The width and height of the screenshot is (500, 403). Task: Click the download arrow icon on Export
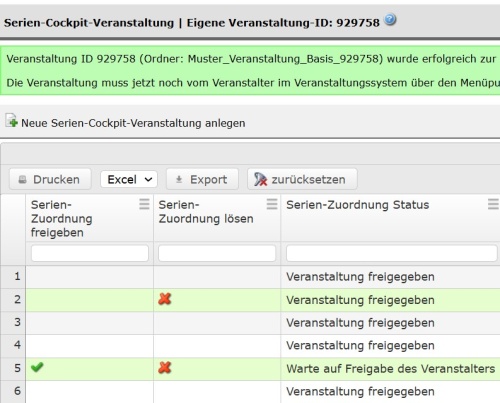(x=179, y=179)
